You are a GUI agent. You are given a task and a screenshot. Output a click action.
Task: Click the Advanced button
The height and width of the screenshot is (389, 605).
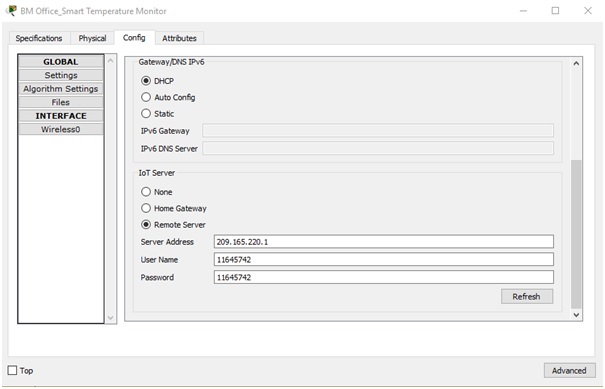569,370
